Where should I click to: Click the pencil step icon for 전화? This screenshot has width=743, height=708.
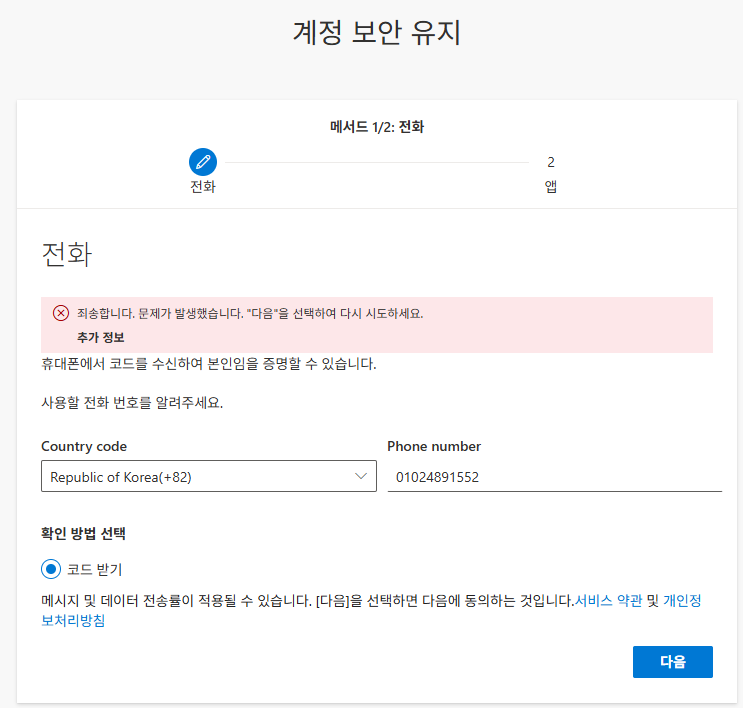203,162
